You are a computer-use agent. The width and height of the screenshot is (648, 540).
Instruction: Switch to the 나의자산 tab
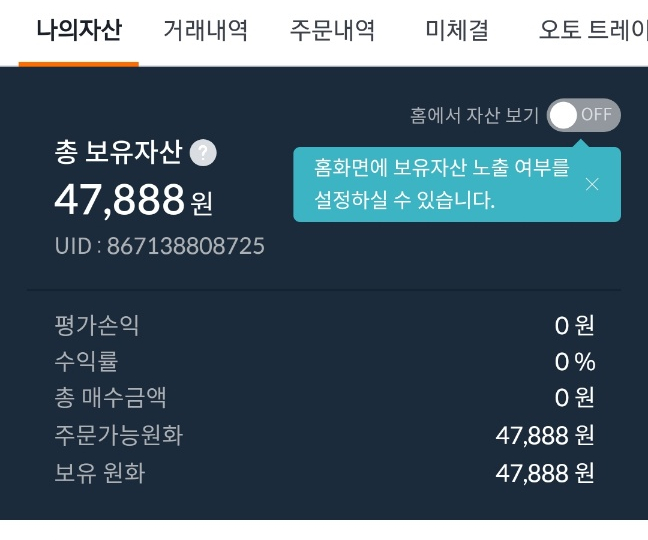[78, 31]
